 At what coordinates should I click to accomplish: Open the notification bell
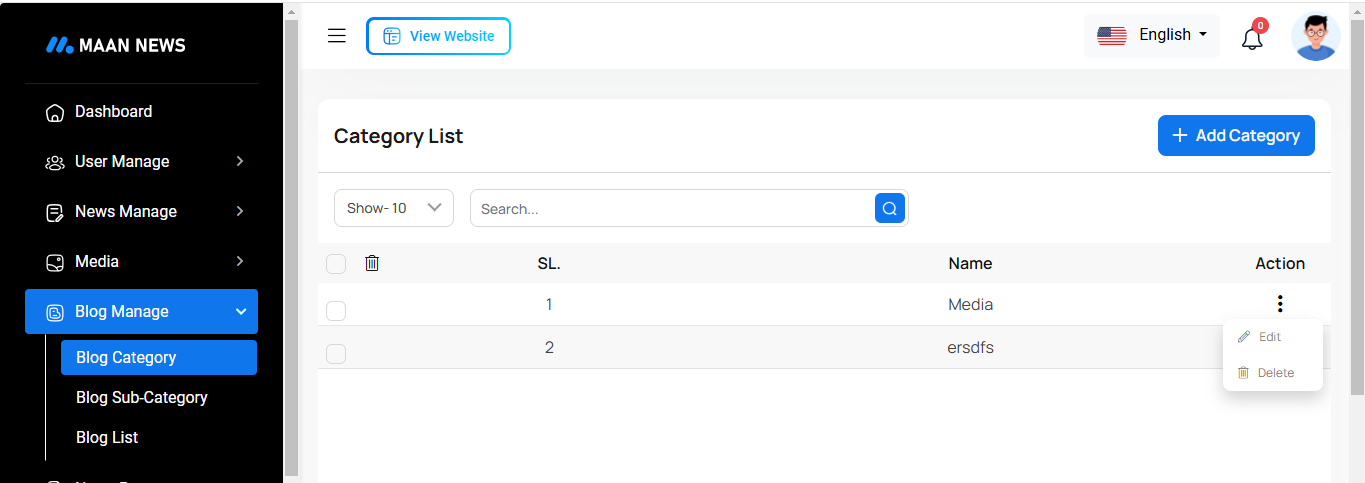pos(1252,38)
